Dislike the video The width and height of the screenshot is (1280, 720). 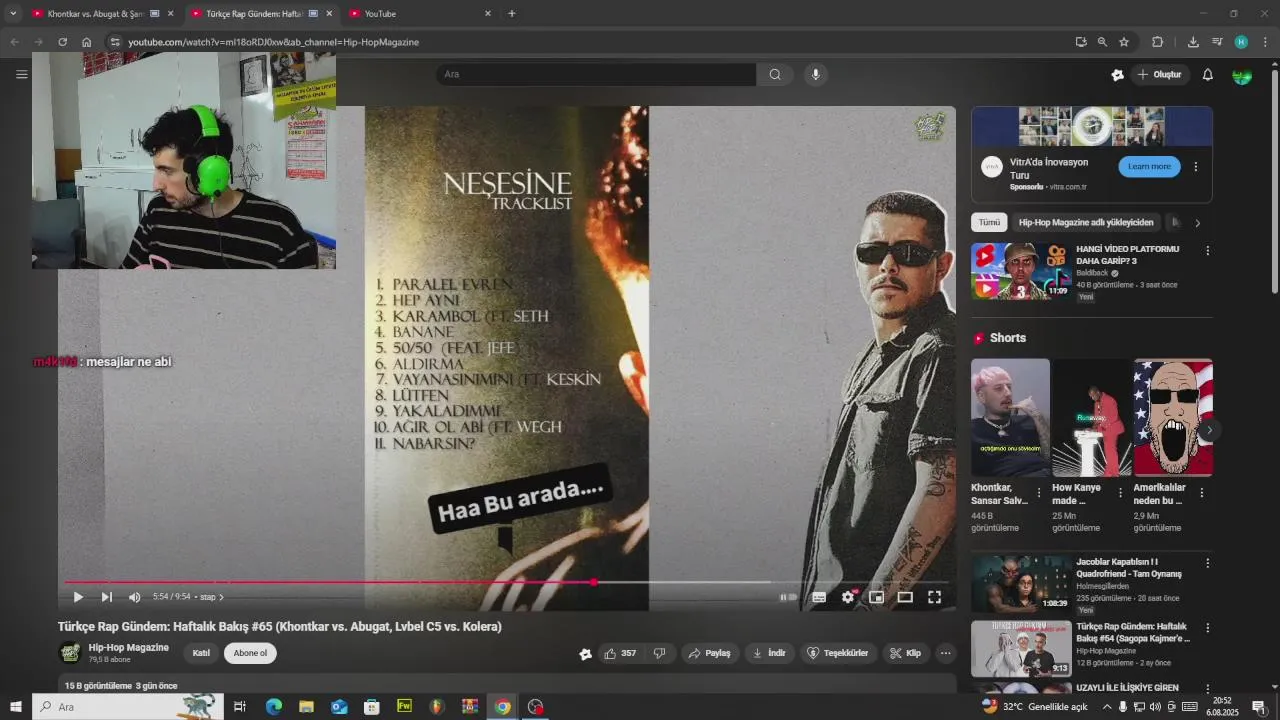click(x=659, y=653)
